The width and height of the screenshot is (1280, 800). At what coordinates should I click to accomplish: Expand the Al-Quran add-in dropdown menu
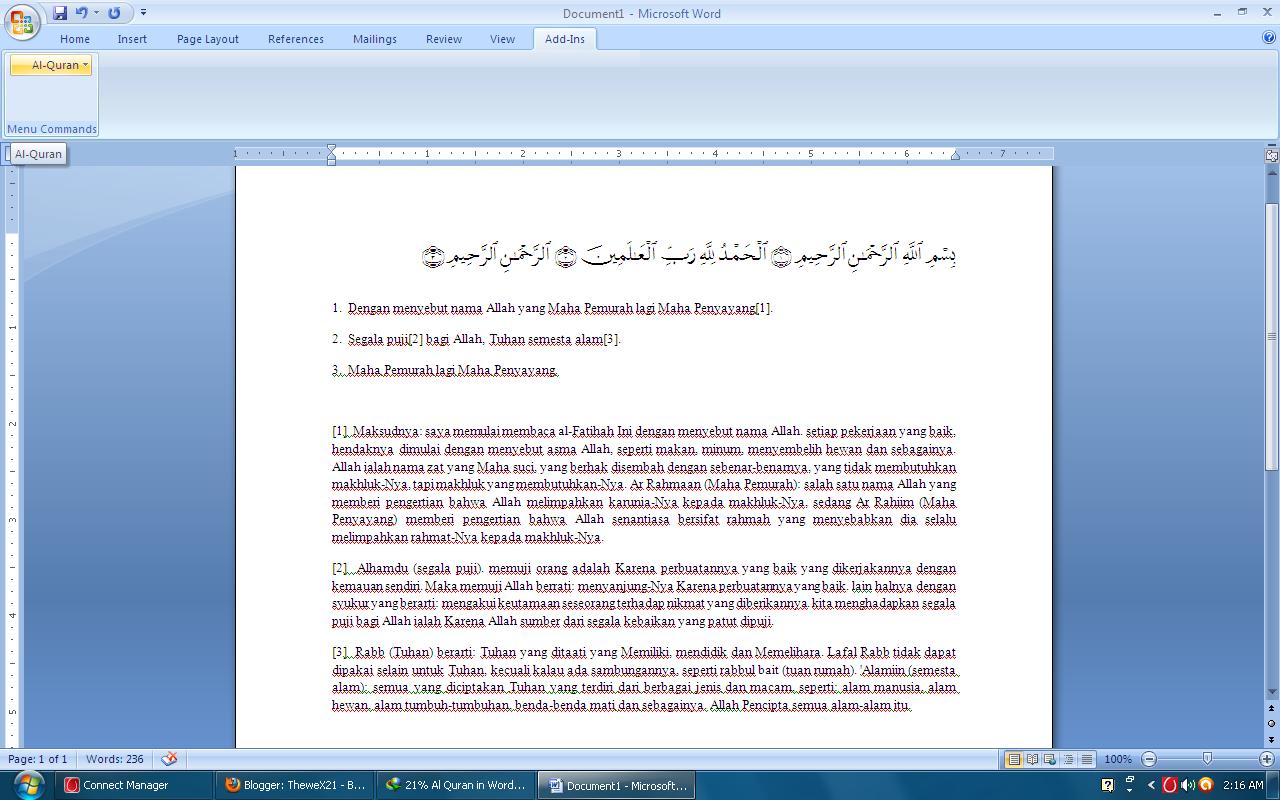coord(51,65)
